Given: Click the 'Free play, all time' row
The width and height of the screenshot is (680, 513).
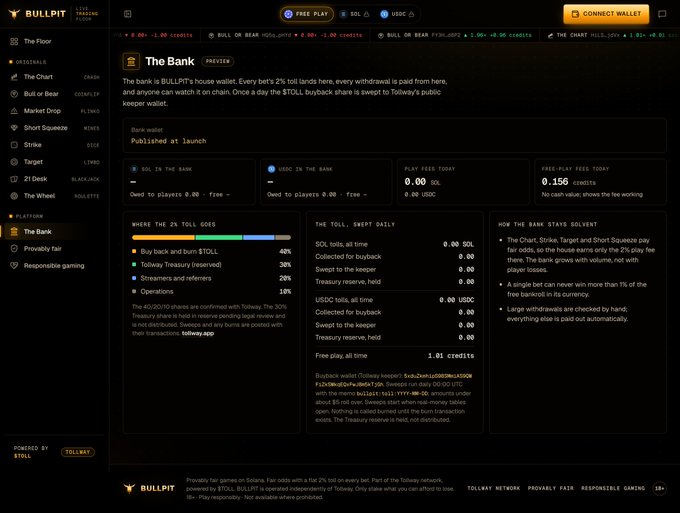Looking at the screenshot, I should point(395,356).
